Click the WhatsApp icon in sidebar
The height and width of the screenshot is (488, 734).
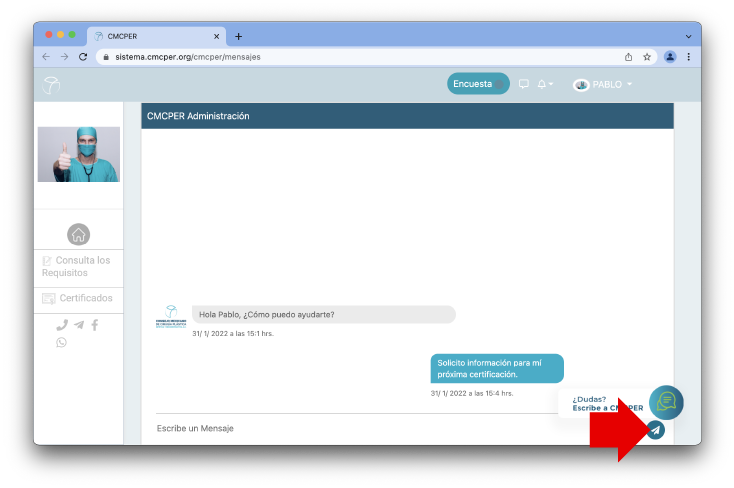point(62,342)
